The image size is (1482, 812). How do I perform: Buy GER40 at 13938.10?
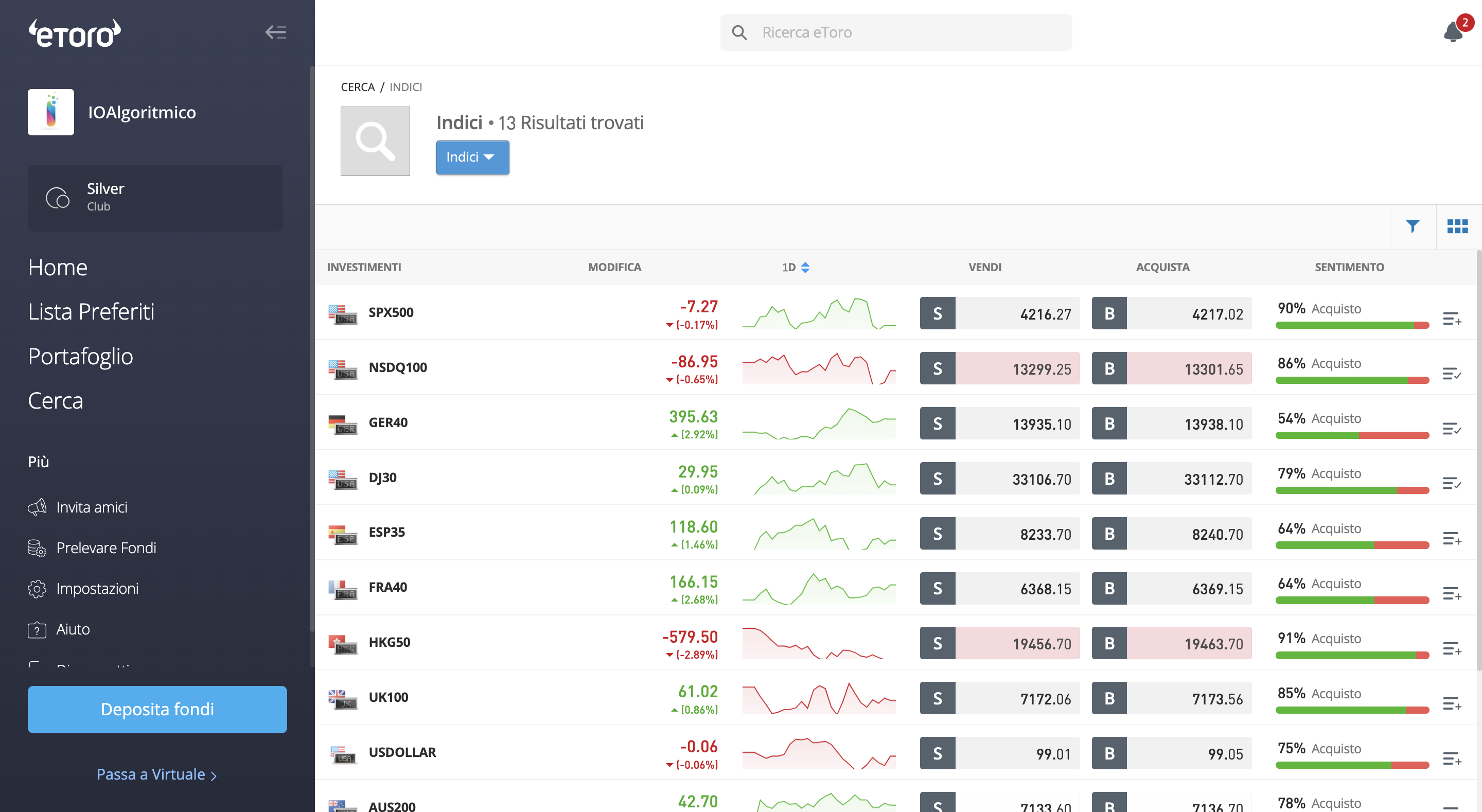tap(1171, 423)
